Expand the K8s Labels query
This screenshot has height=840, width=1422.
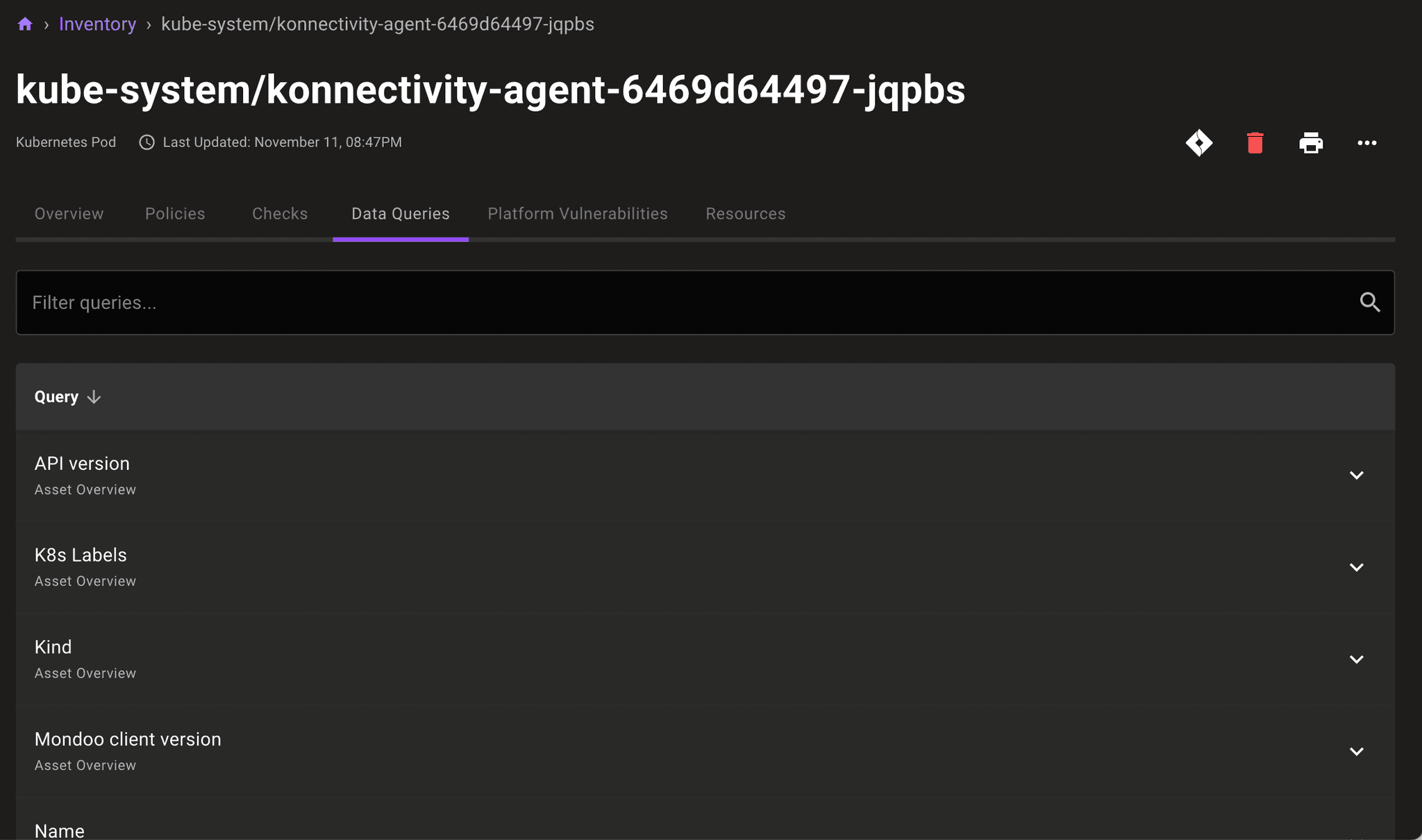(1356, 566)
